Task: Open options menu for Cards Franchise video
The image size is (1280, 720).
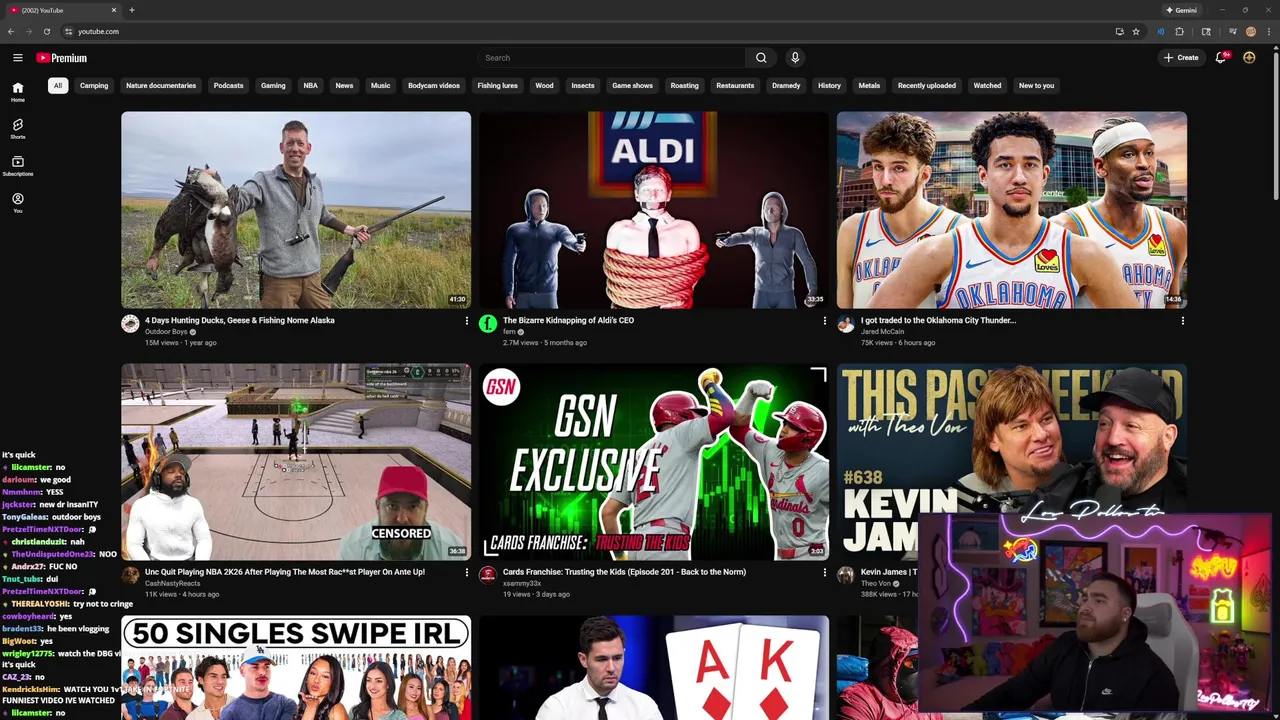Action: point(824,573)
